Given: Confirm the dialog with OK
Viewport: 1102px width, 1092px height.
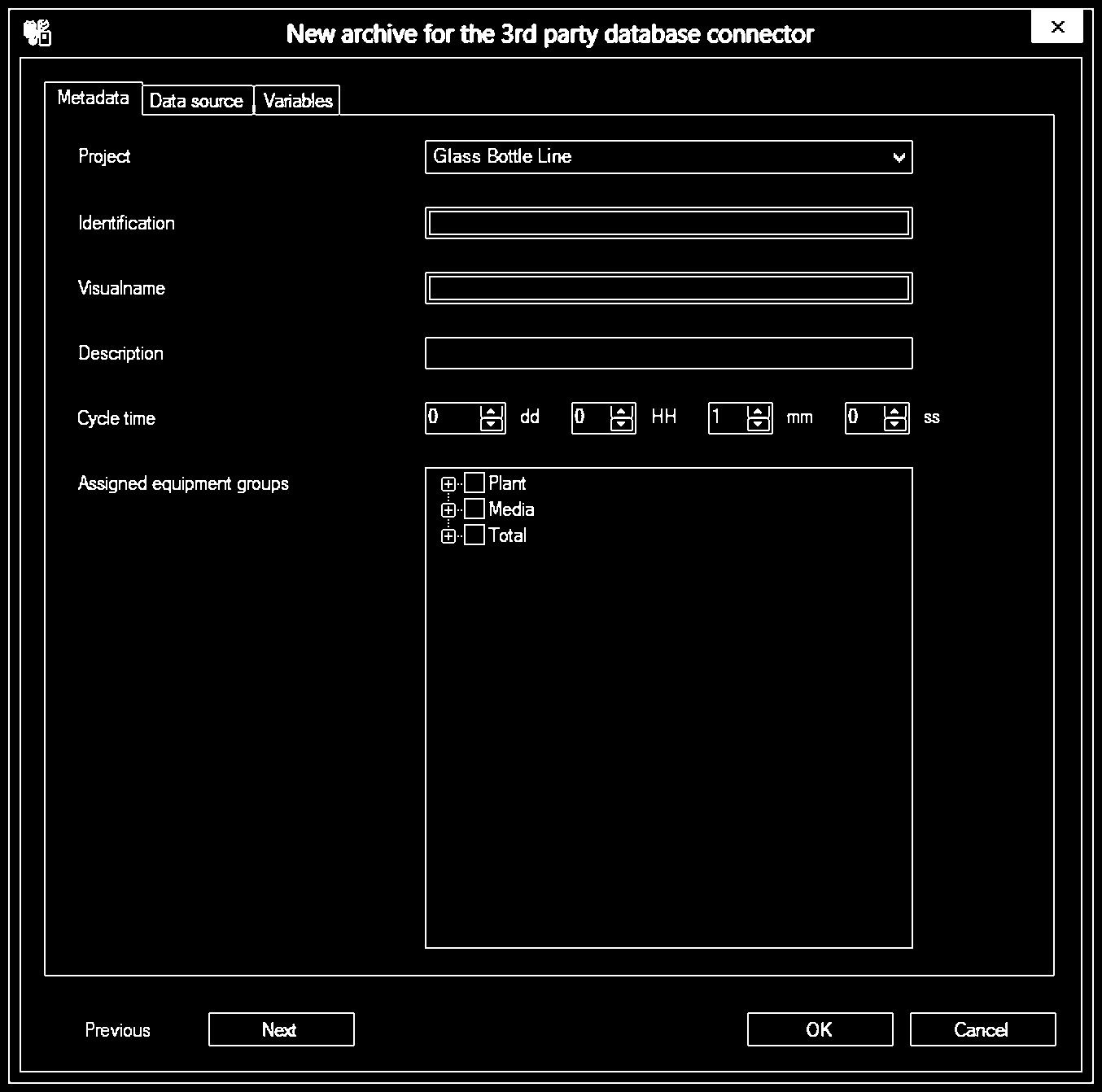Looking at the screenshot, I should click(820, 1029).
